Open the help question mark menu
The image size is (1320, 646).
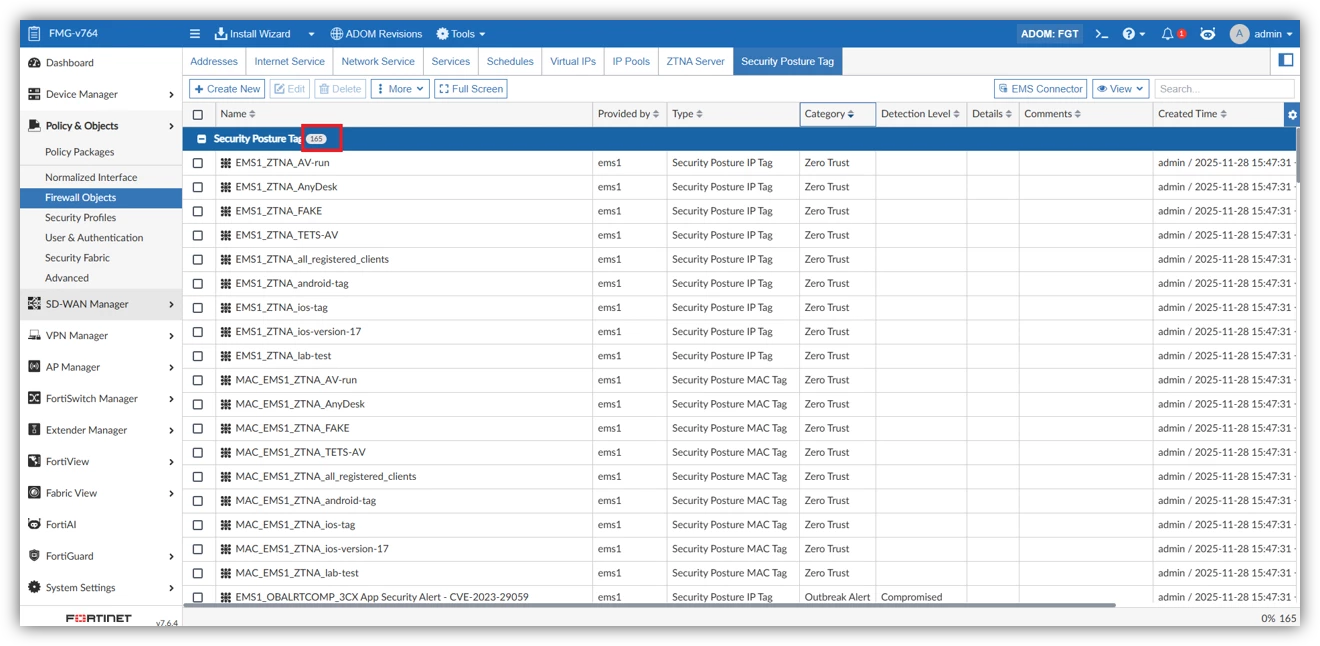(1133, 33)
